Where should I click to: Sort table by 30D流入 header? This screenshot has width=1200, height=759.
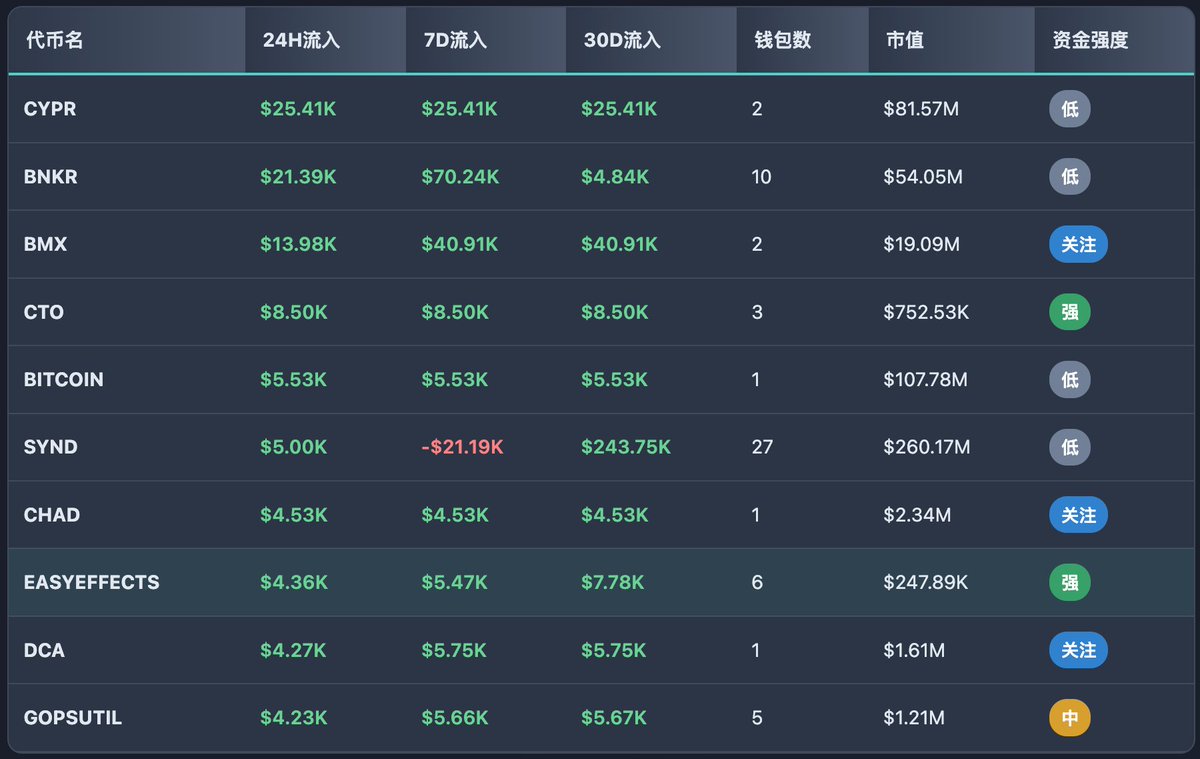[622, 41]
